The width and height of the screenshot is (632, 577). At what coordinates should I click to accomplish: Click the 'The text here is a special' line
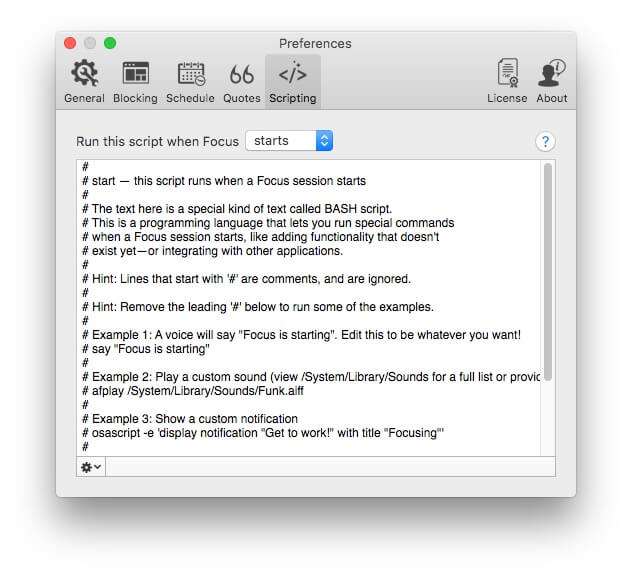pyautogui.click(x=237, y=209)
